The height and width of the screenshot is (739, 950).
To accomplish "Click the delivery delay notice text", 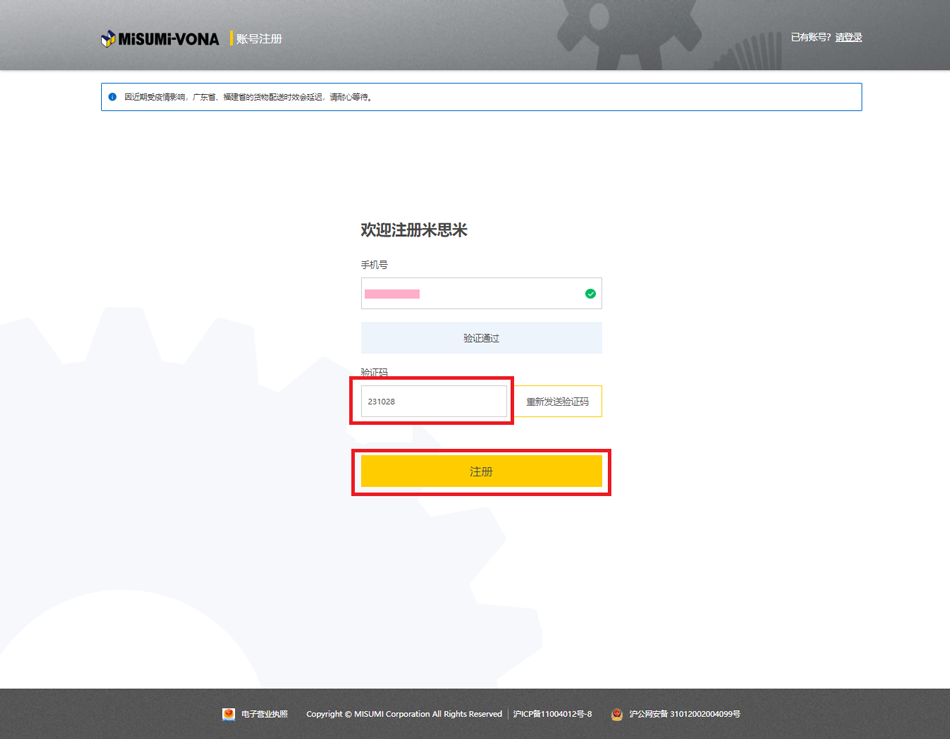I will point(248,97).
